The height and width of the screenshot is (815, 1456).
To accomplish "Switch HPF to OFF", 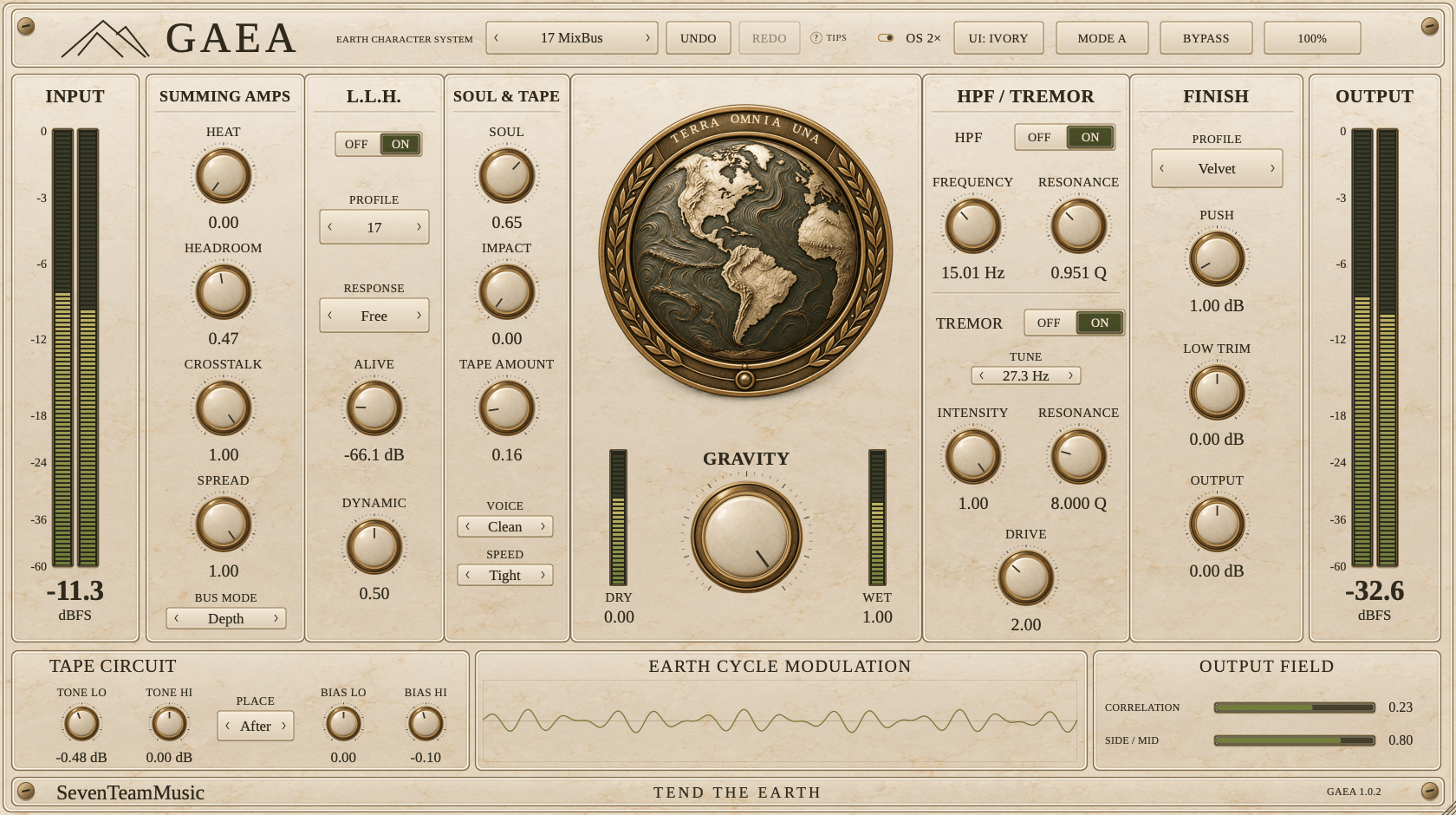I will [x=1039, y=137].
